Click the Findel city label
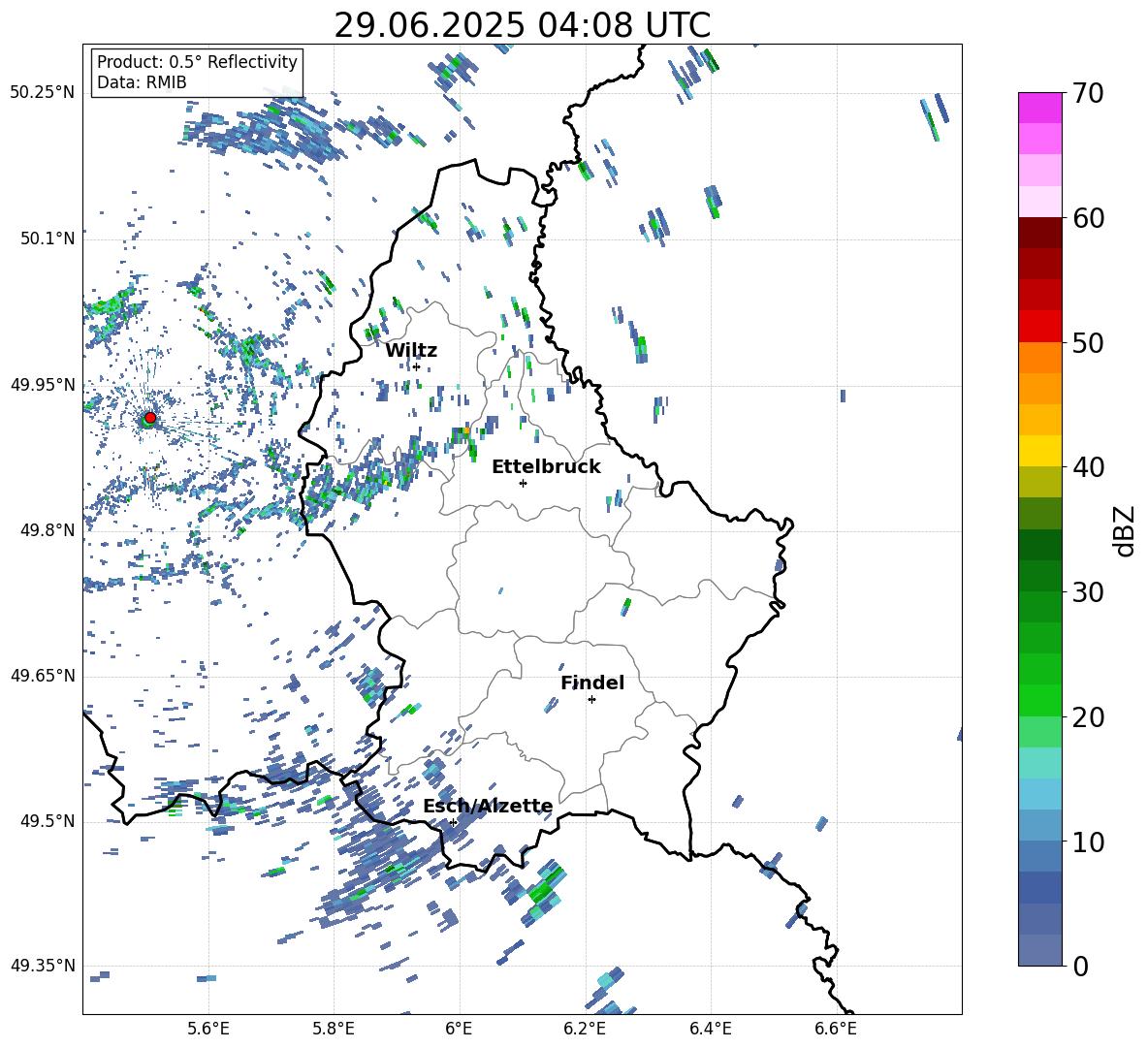The image size is (1148, 1048). [x=592, y=683]
